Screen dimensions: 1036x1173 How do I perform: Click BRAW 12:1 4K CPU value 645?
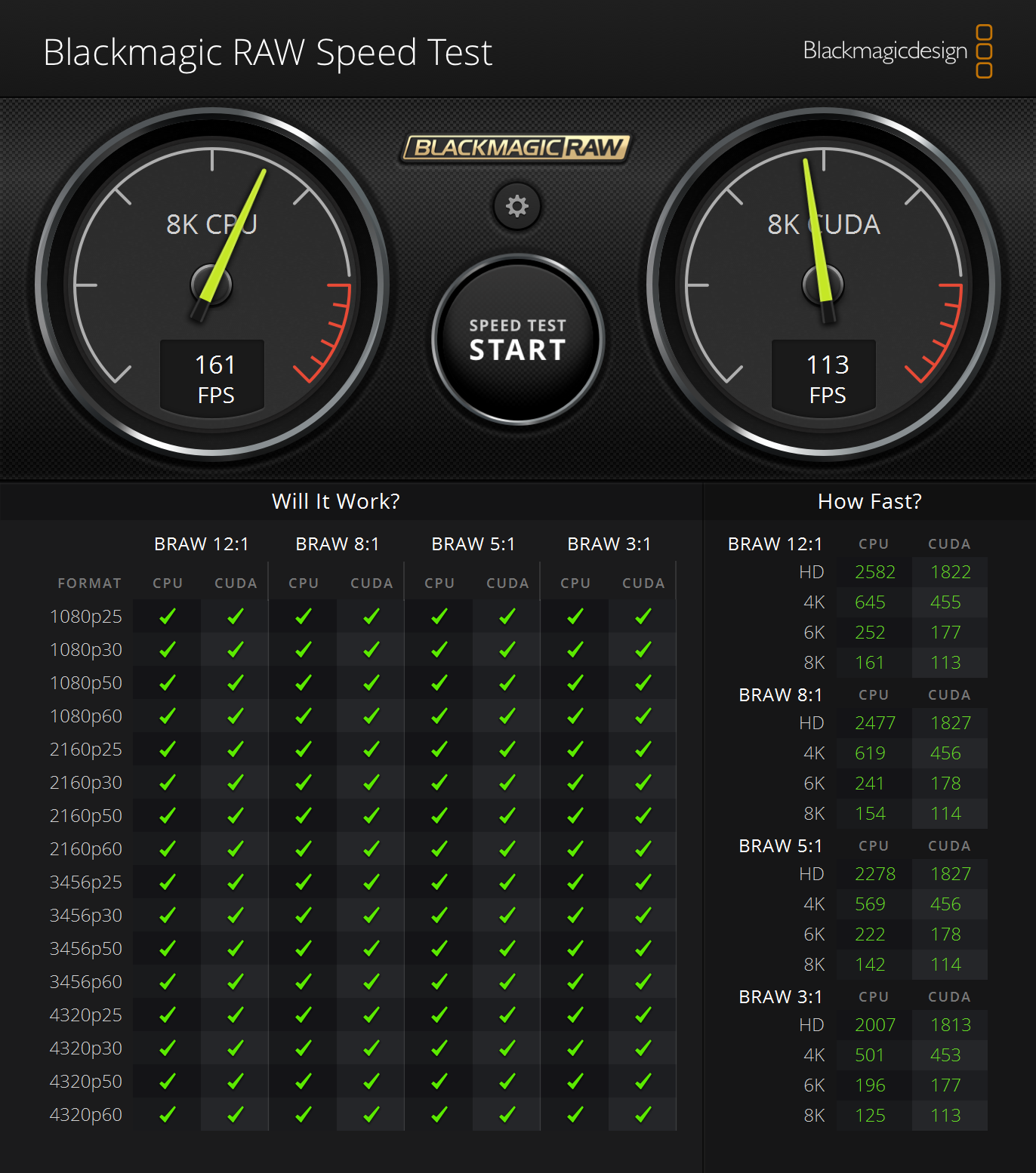point(870,602)
